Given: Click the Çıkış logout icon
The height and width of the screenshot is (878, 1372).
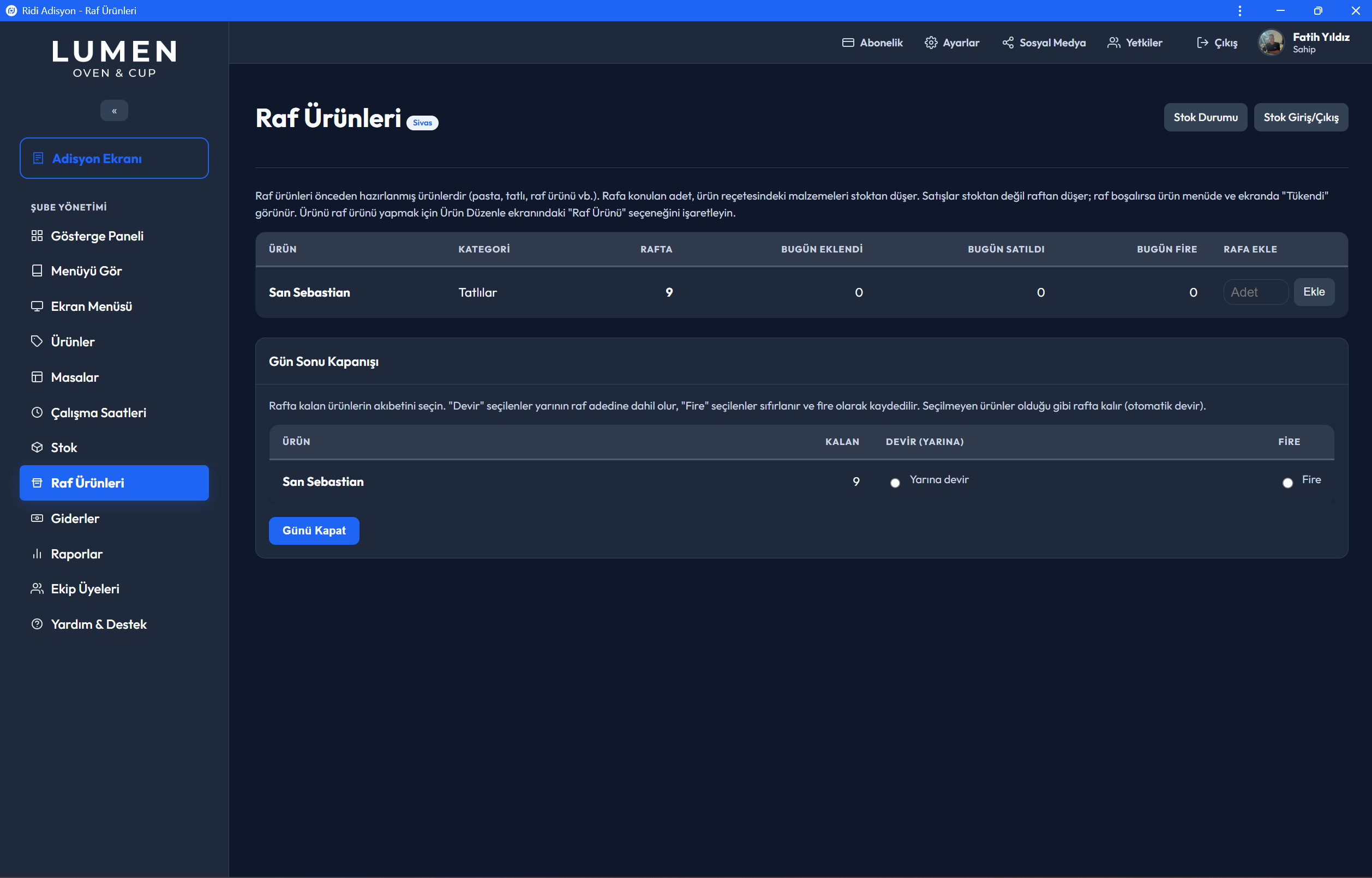Looking at the screenshot, I should coord(1202,43).
